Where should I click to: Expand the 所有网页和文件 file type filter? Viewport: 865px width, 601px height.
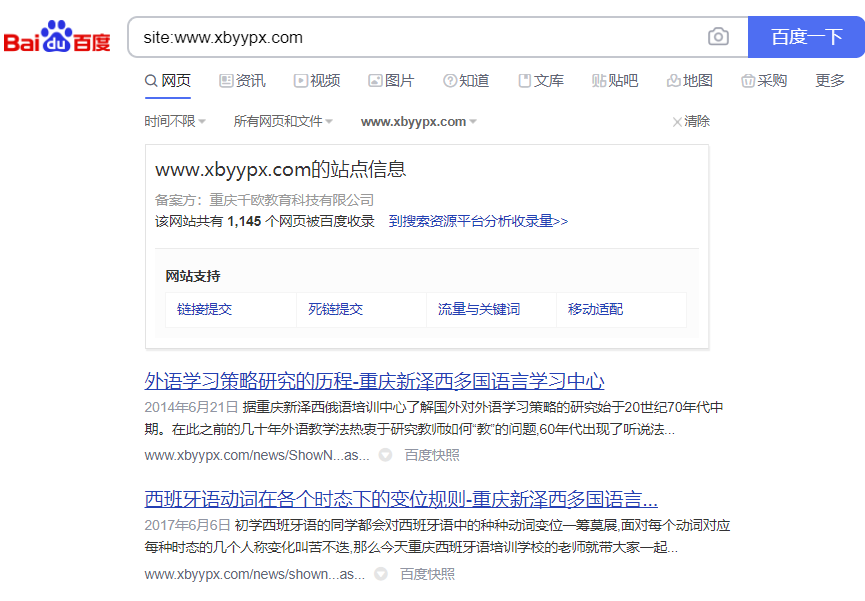pos(283,121)
